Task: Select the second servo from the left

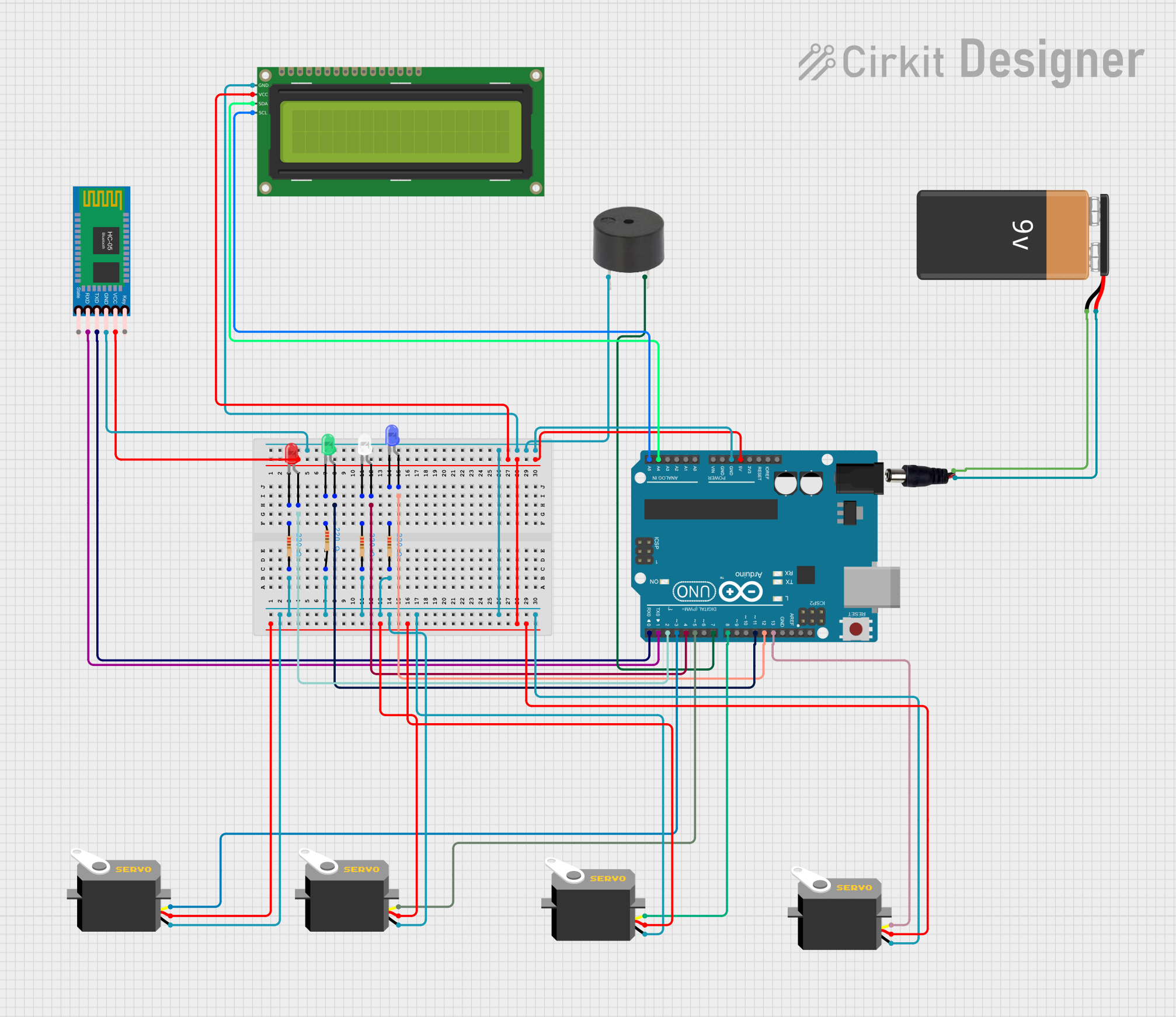Action: (x=348, y=891)
